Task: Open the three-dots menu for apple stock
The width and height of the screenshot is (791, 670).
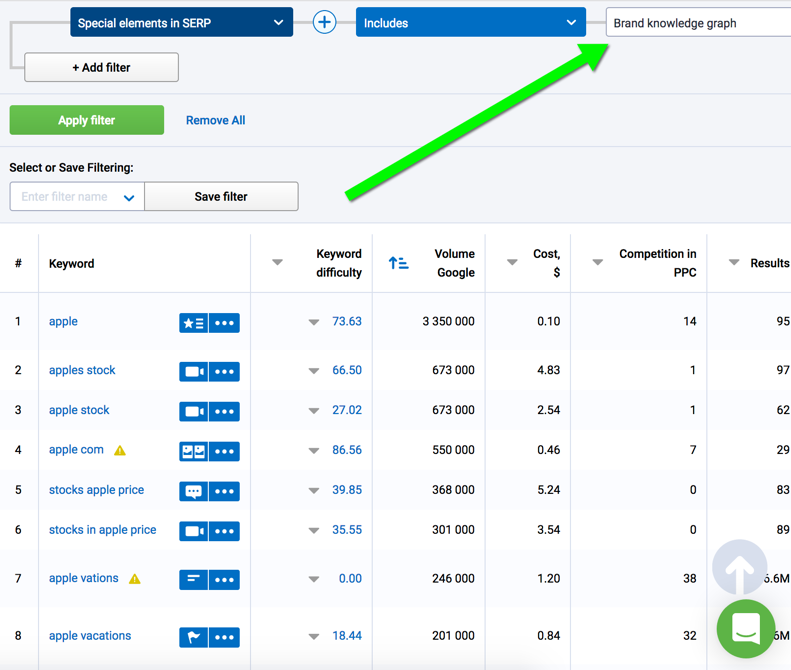Action: pyautogui.click(x=224, y=412)
